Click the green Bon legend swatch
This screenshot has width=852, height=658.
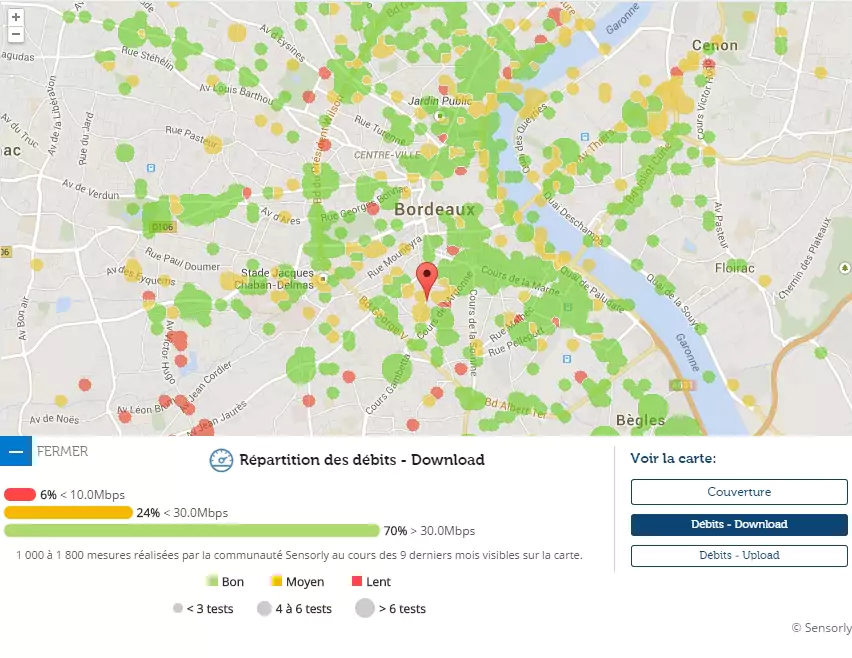point(212,581)
